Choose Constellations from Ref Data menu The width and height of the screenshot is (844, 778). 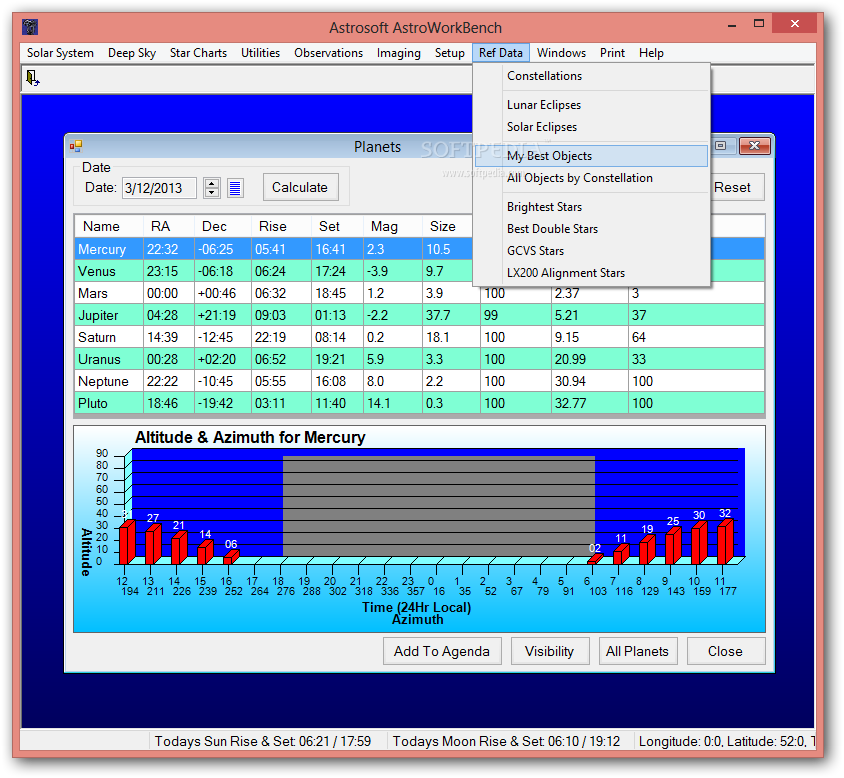click(x=591, y=76)
